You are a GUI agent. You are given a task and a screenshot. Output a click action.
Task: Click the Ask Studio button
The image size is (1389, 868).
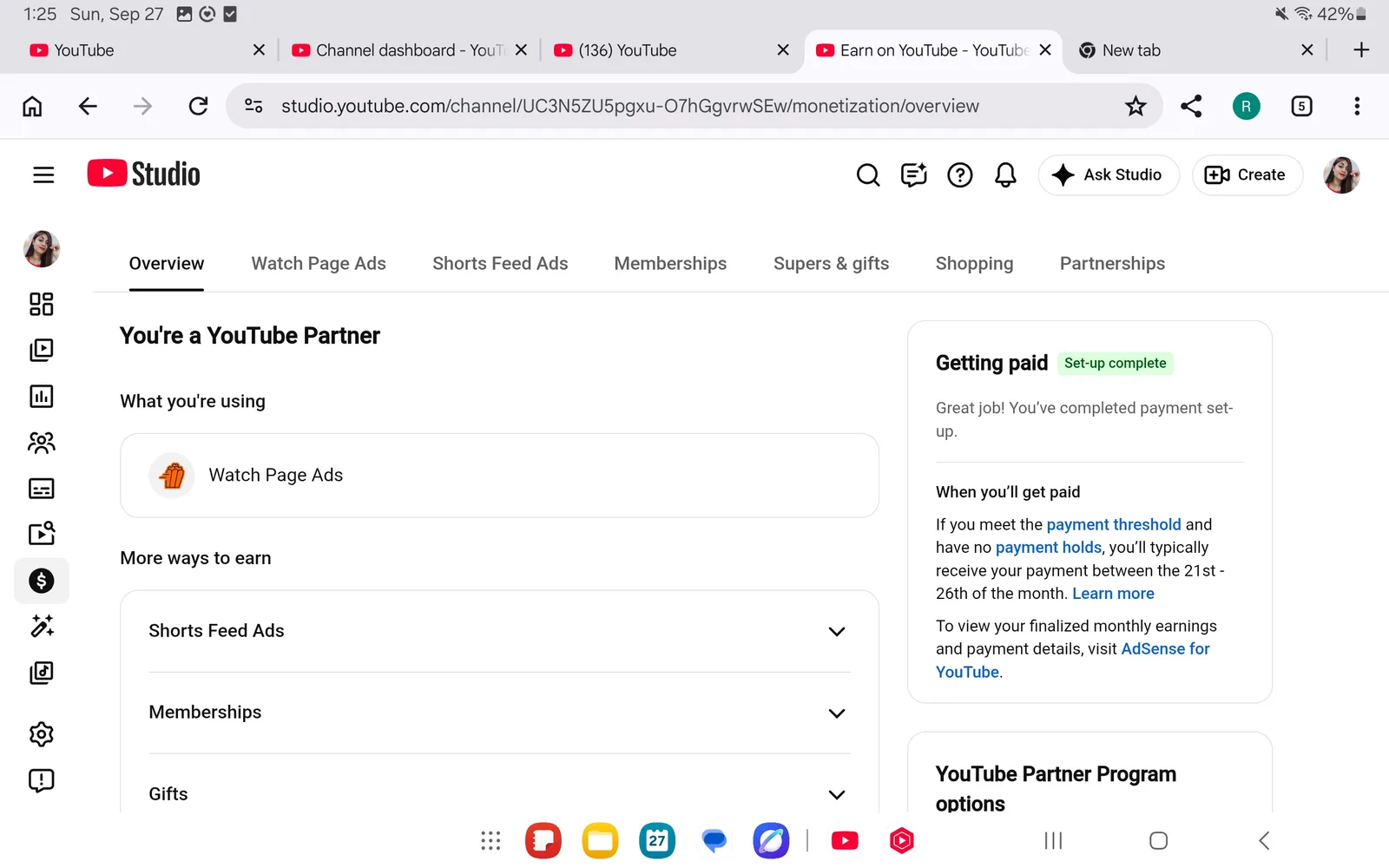1109,175
